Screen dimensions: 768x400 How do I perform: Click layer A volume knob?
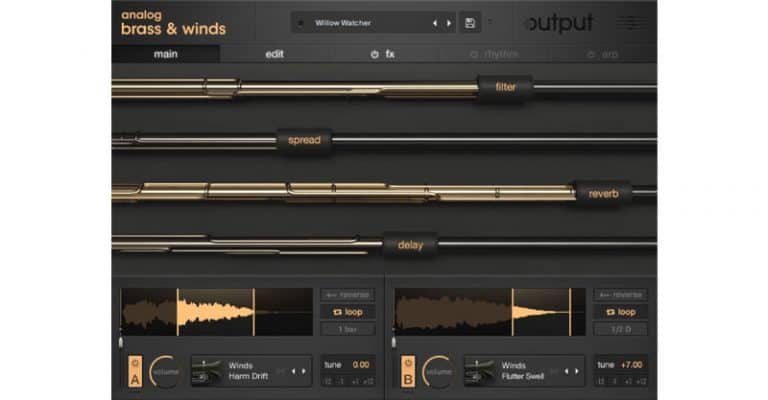(166, 372)
